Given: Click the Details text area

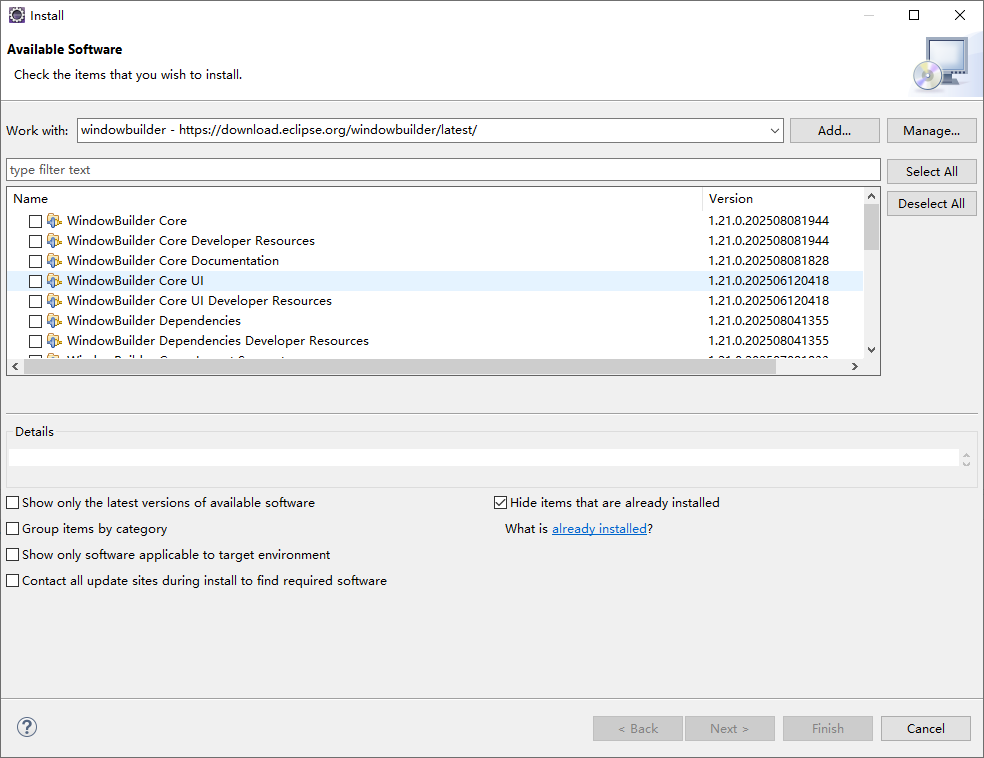Looking at the screenshot, I should tap(484, 457).
